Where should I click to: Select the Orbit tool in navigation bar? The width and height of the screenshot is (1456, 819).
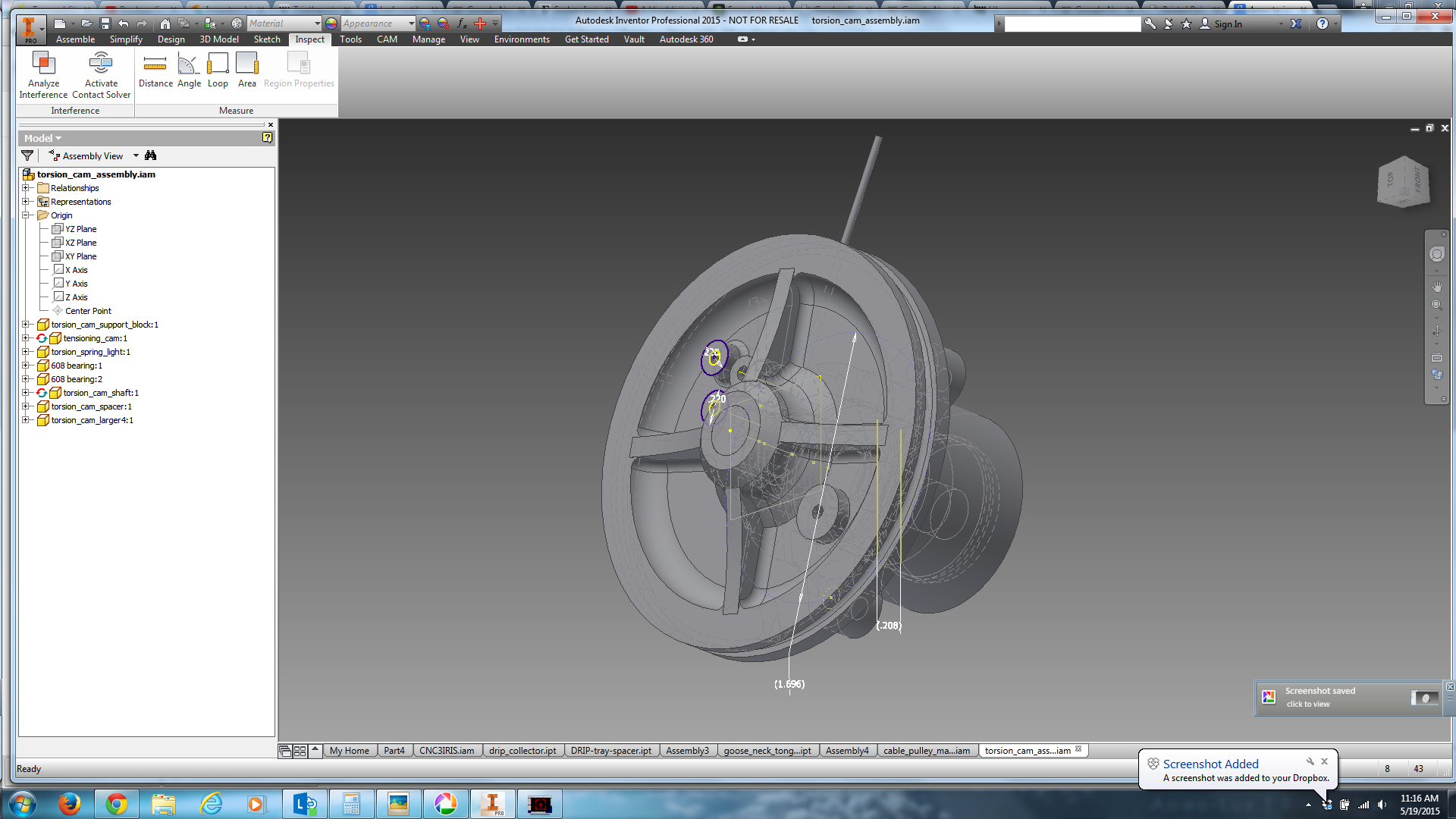point(1436,331)
